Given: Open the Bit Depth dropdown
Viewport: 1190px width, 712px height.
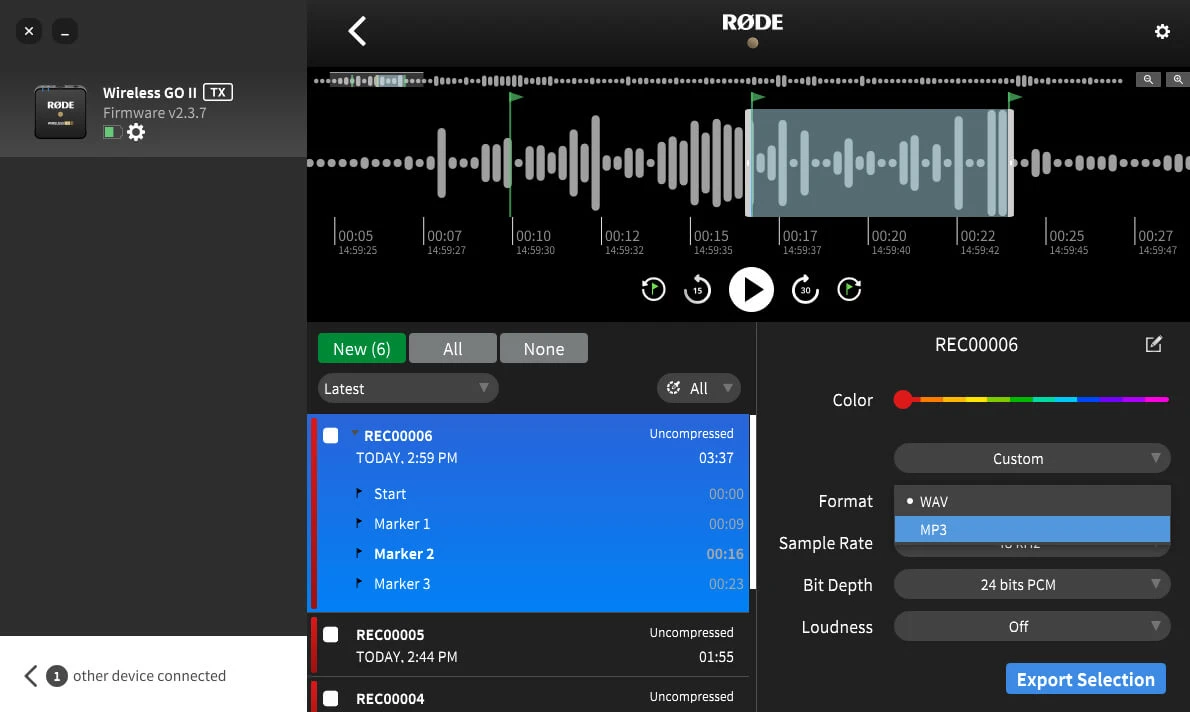Looking at the screenshot, I should pos(1031,584).
